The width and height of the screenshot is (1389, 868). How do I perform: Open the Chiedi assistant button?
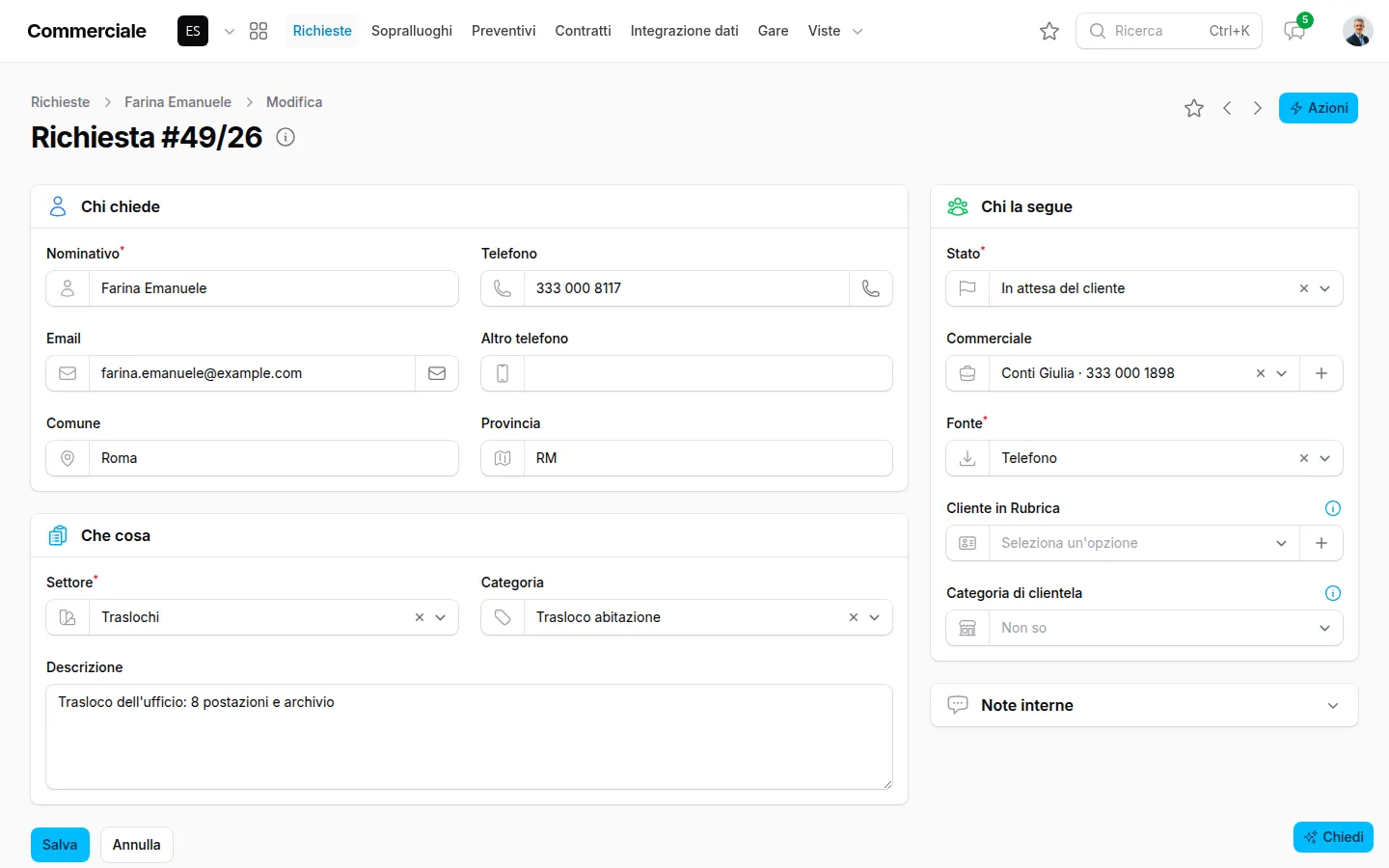point(1333,837)
